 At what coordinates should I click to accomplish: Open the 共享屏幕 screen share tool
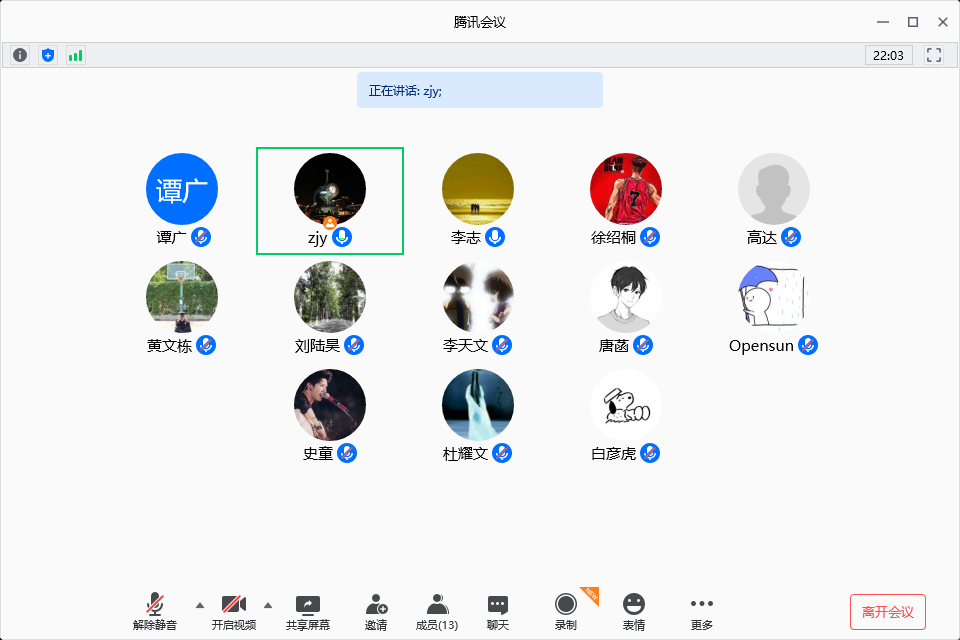(x=307, y=611)
